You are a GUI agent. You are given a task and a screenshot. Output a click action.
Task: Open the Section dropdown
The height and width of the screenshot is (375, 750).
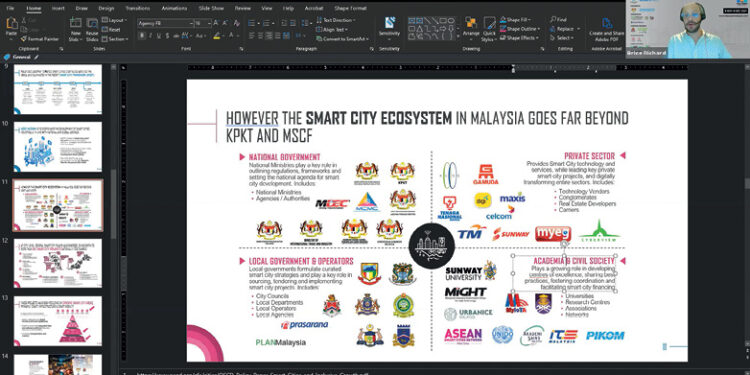point(115,39)
